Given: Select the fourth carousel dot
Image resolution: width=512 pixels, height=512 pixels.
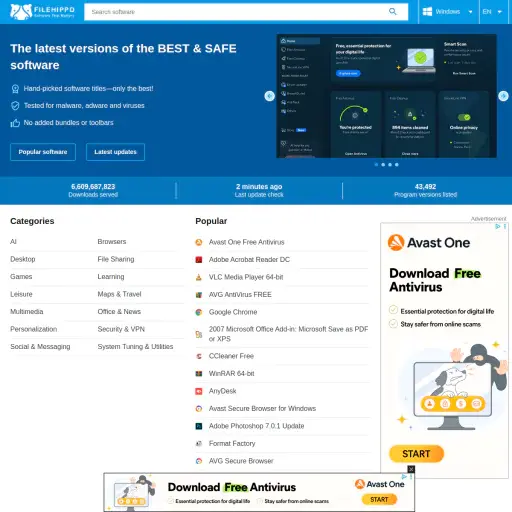Looking at the screenshot, I should [x=397, y=165].
